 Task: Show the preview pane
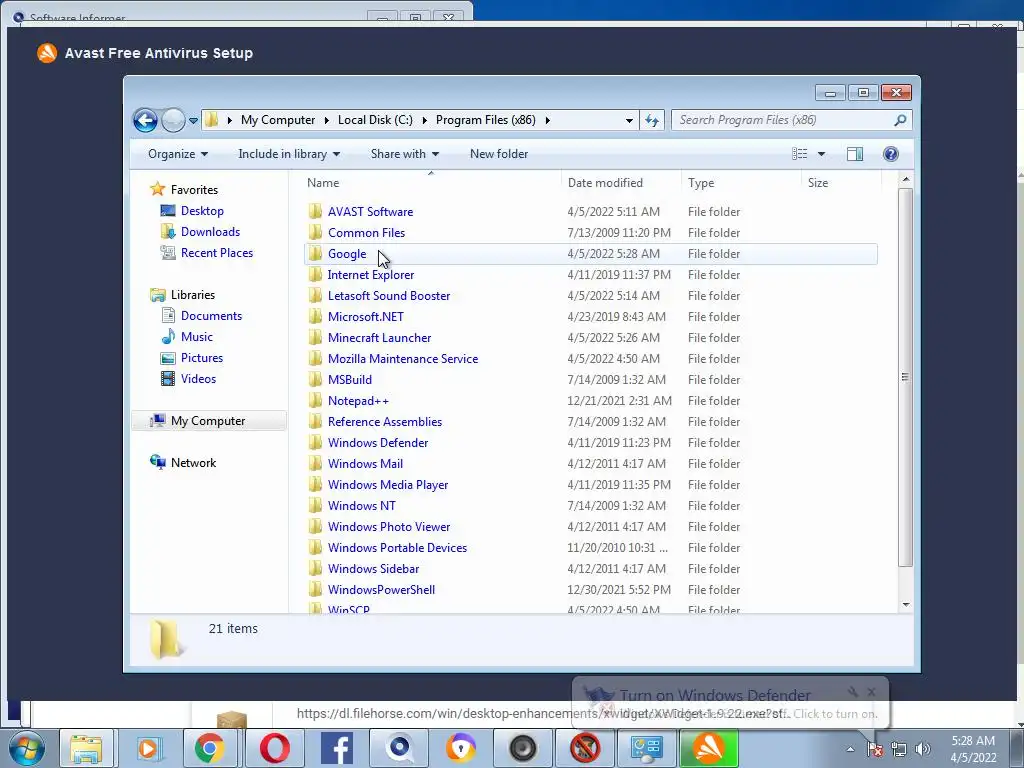(x=854, y=154)
